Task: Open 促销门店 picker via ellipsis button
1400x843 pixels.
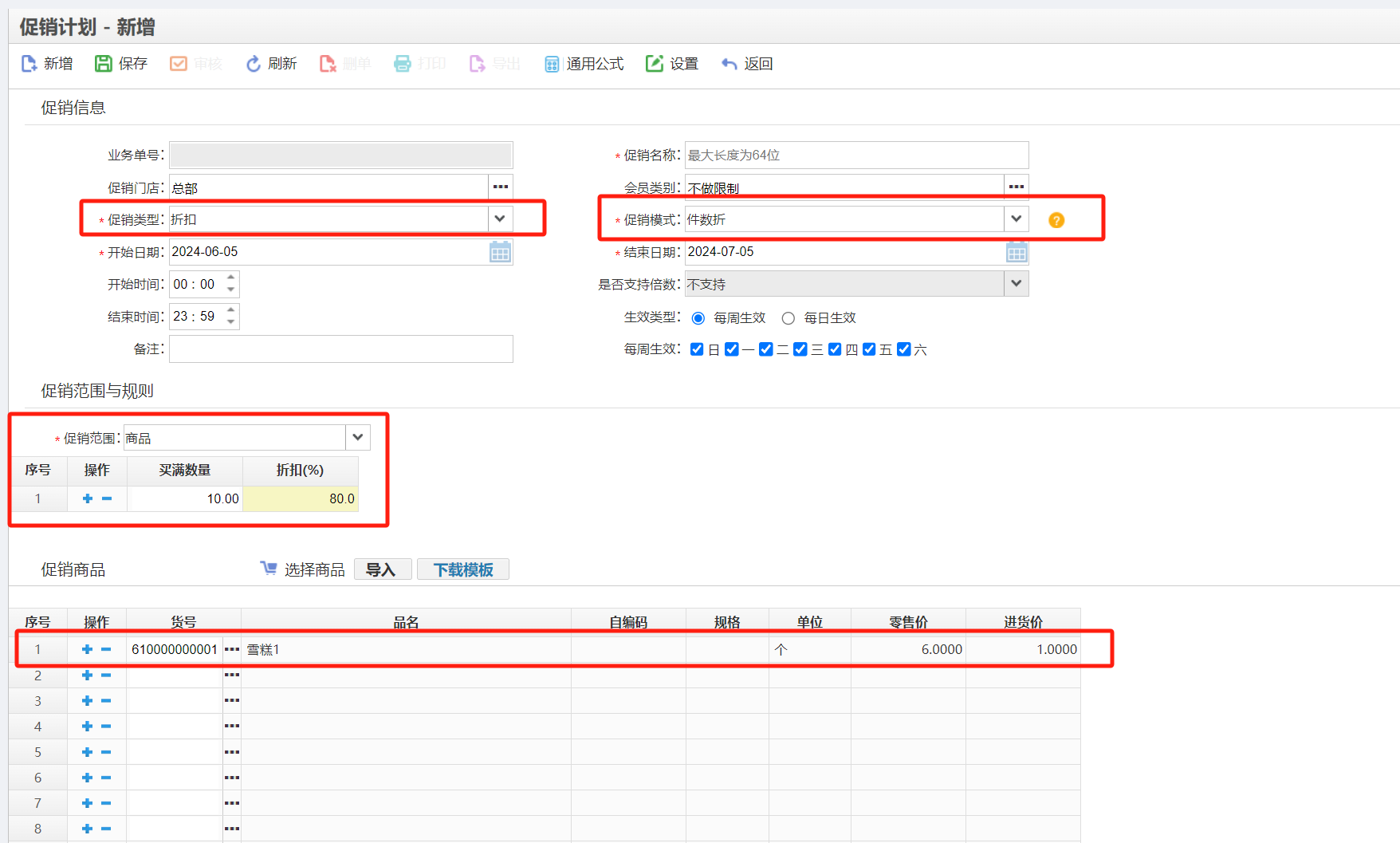Action: 500,186
